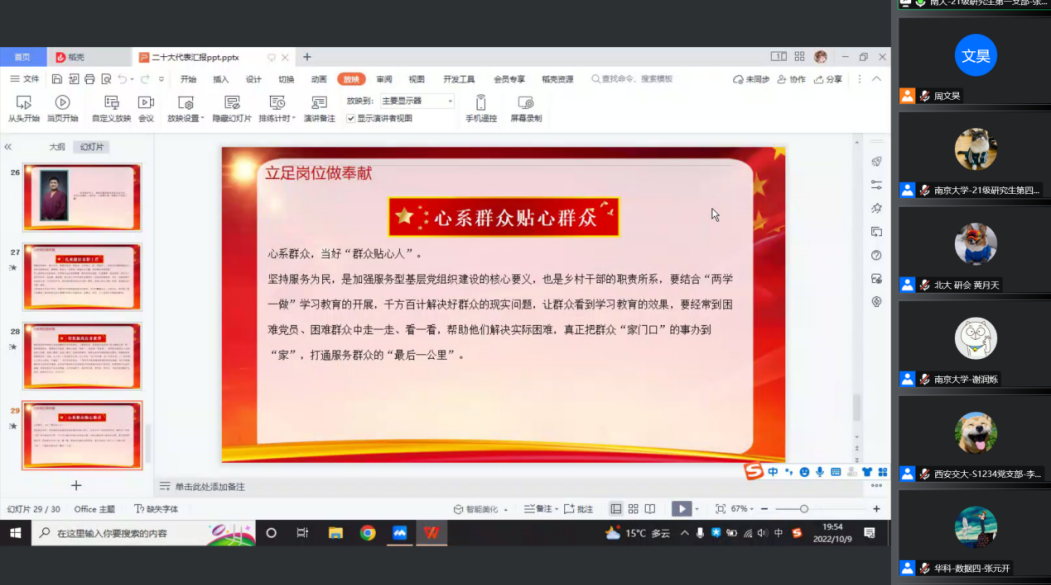The image size is (1051, 585).
Task: Open custom slideshow (自定义放映)
Action: 111,108
